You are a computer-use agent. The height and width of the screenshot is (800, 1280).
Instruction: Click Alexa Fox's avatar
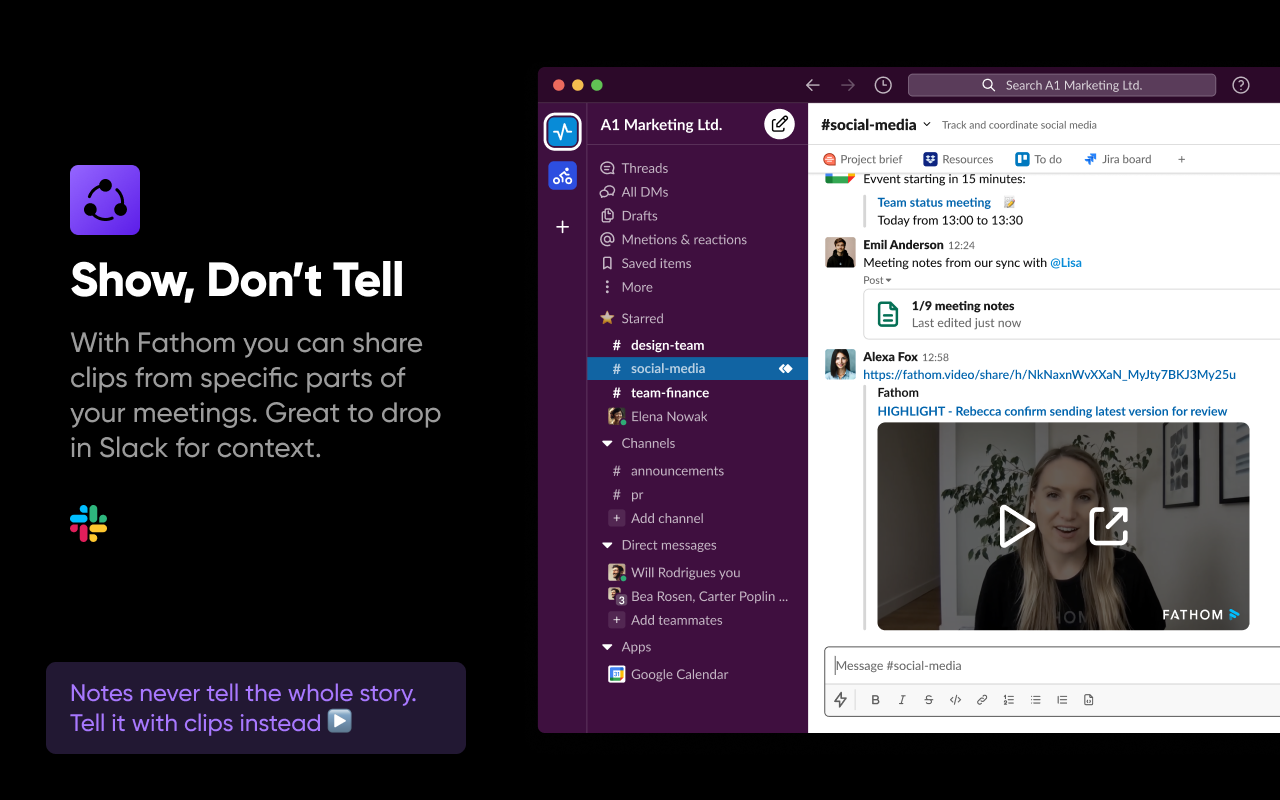coord(840,364)
